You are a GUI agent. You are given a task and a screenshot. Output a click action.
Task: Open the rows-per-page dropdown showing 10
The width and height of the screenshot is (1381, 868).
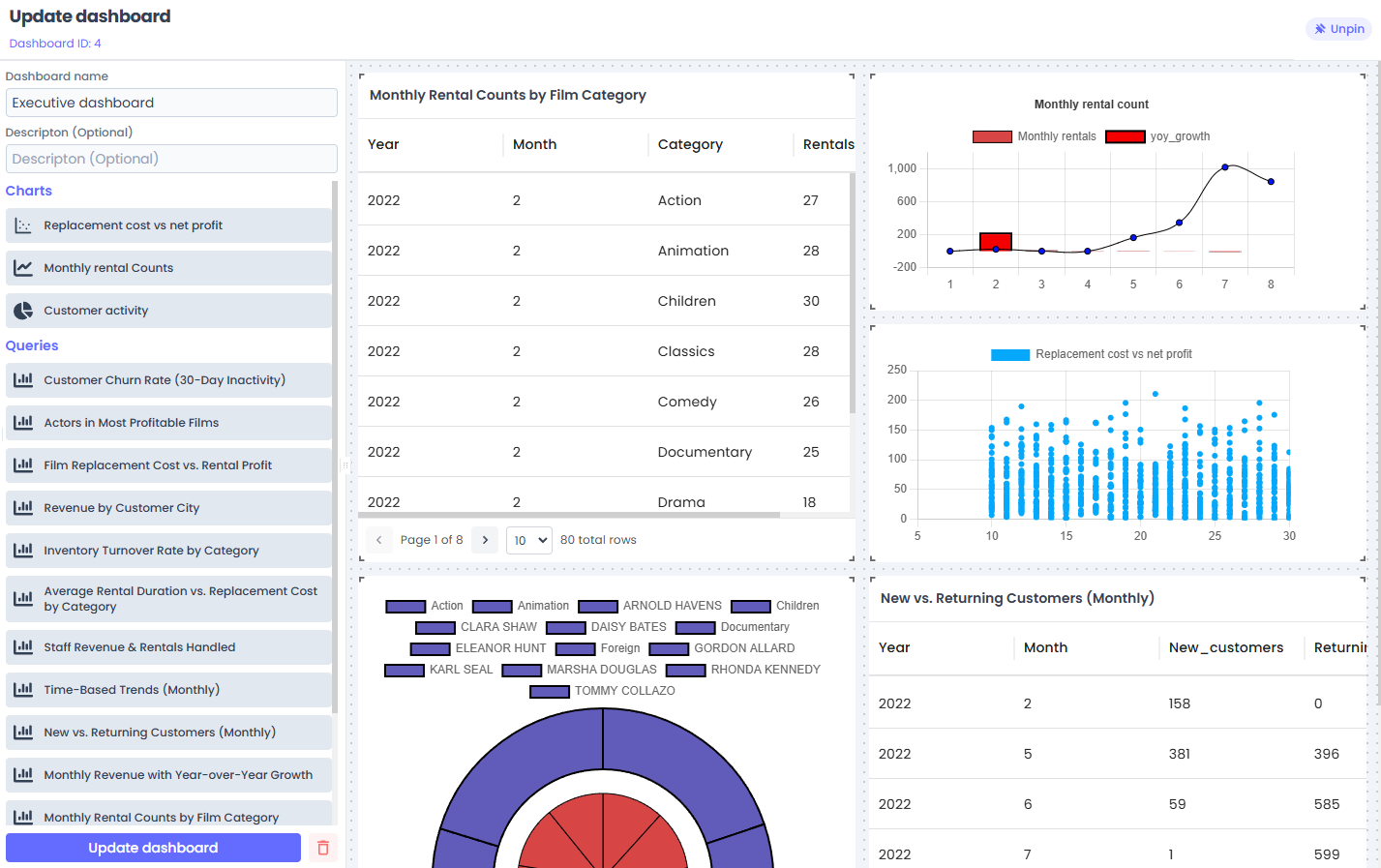[x=528, y=539]
